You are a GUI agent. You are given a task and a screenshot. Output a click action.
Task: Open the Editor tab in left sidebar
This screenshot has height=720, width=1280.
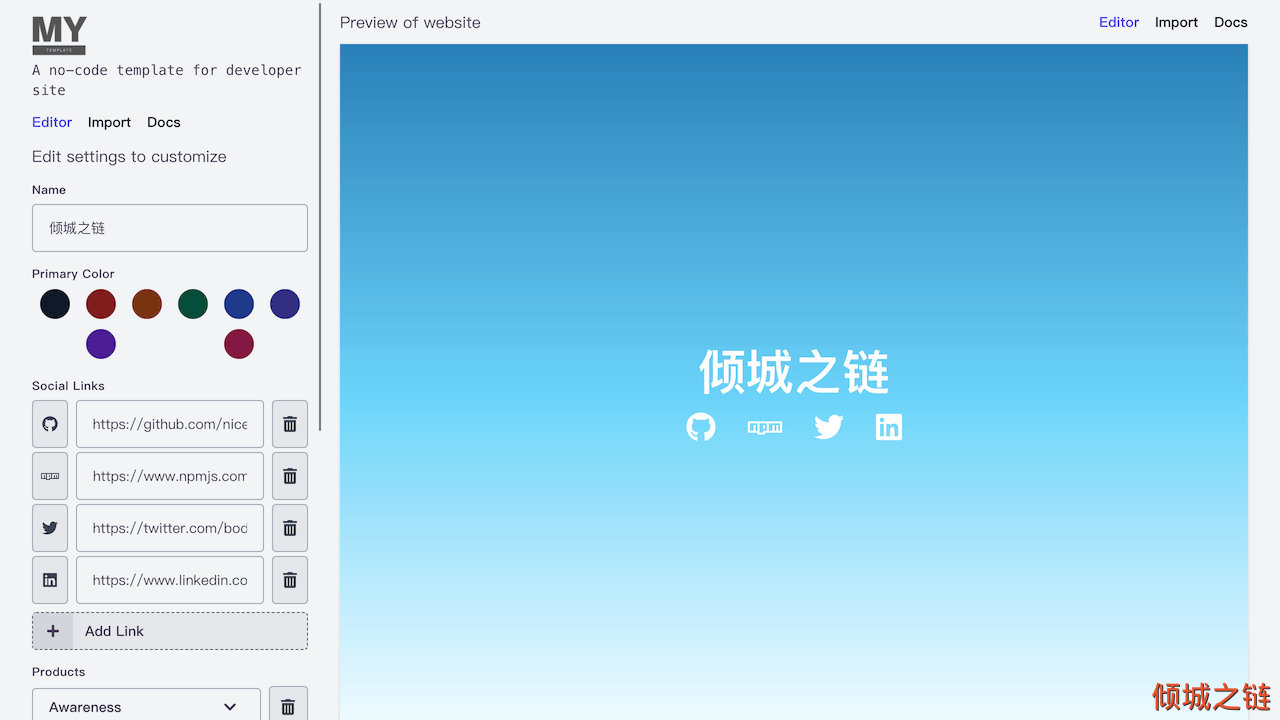point(52,122)
